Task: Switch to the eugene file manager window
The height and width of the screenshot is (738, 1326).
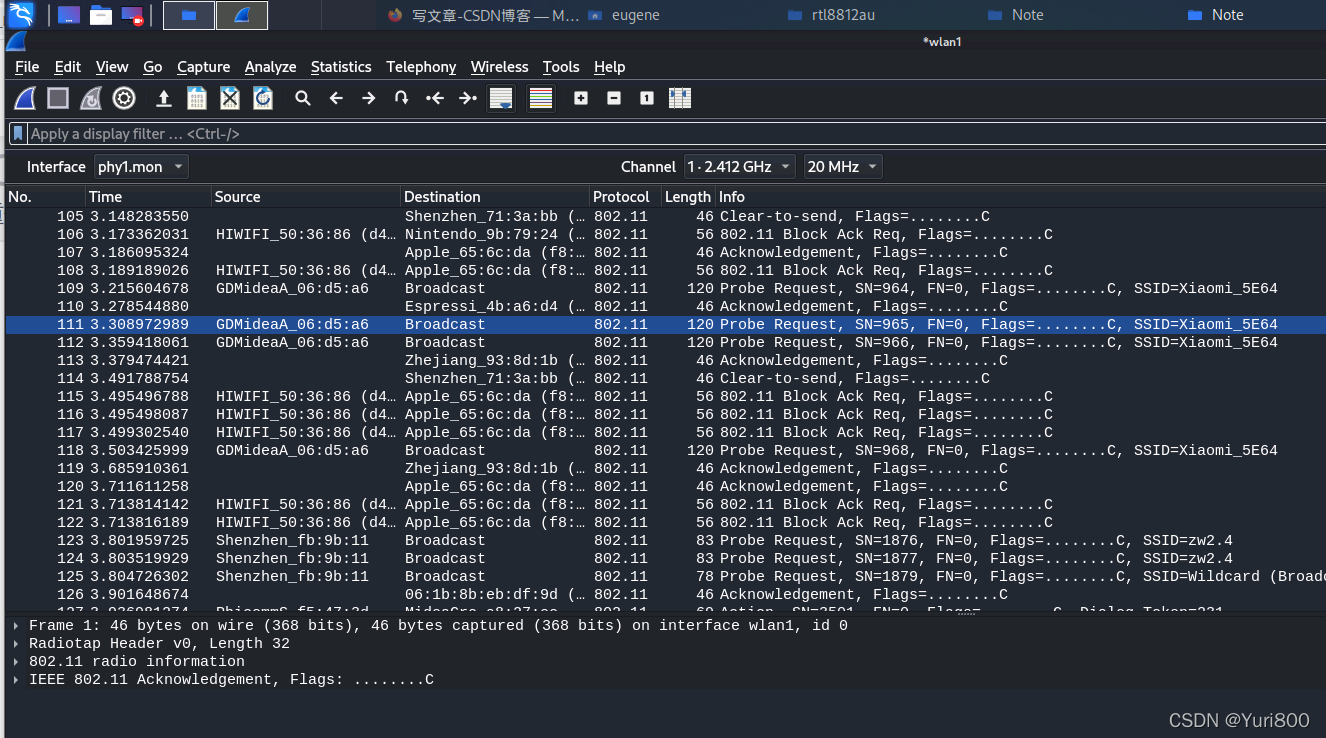Action: point(623,15)
